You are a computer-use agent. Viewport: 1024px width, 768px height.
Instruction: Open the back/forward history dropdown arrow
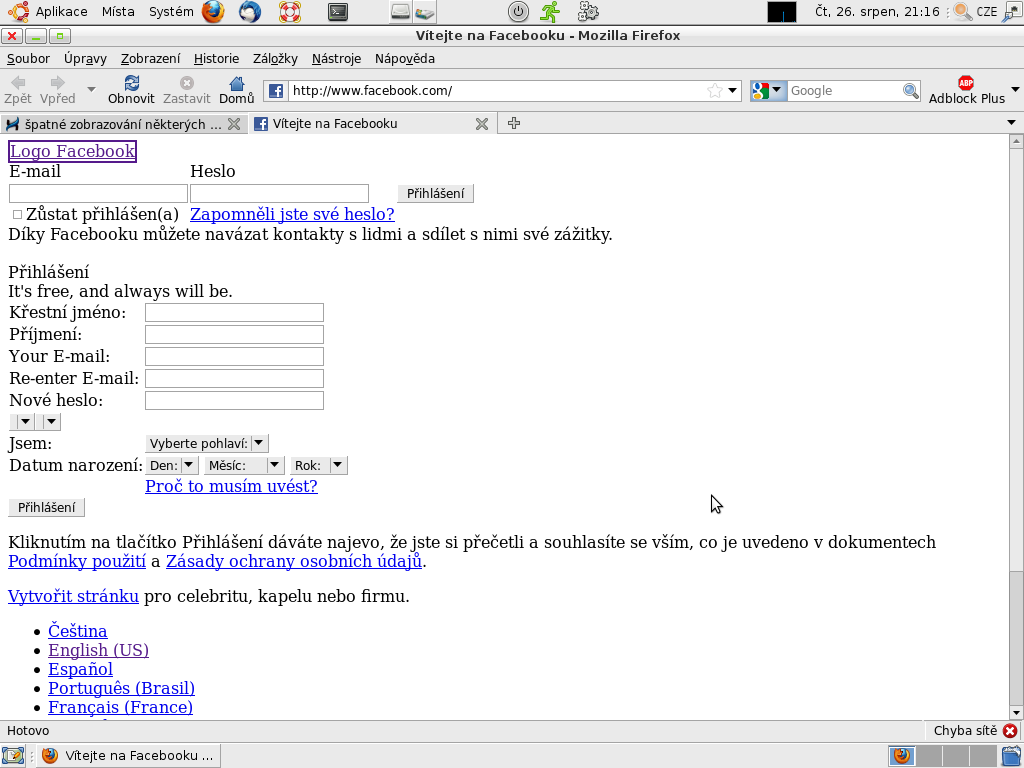(x=91, y=89)
